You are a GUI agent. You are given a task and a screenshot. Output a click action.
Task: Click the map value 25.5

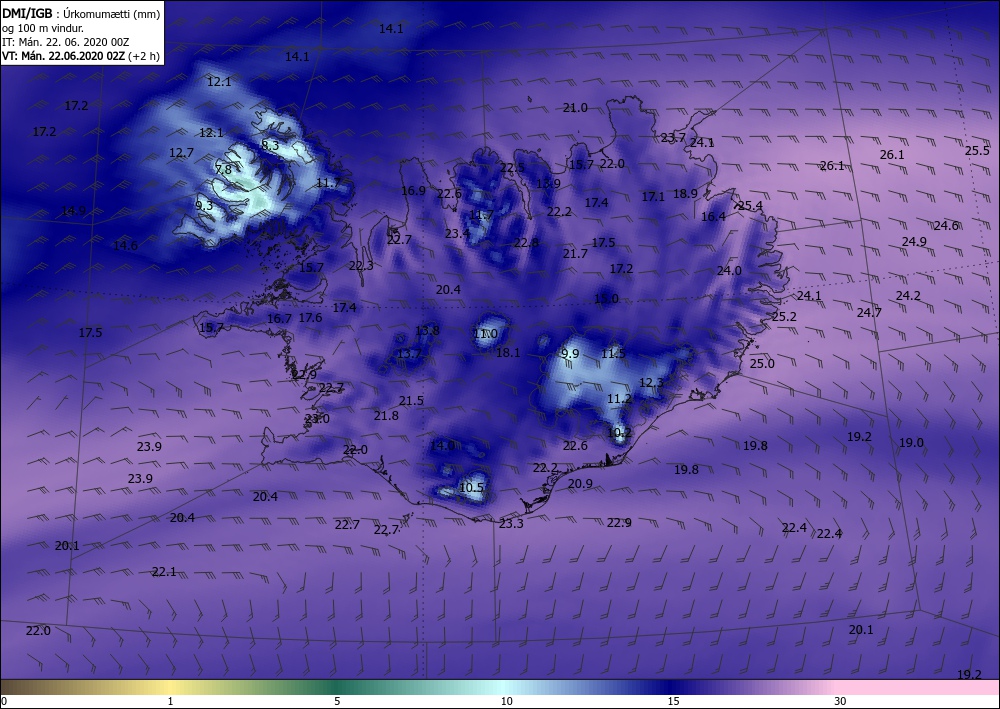977,151
